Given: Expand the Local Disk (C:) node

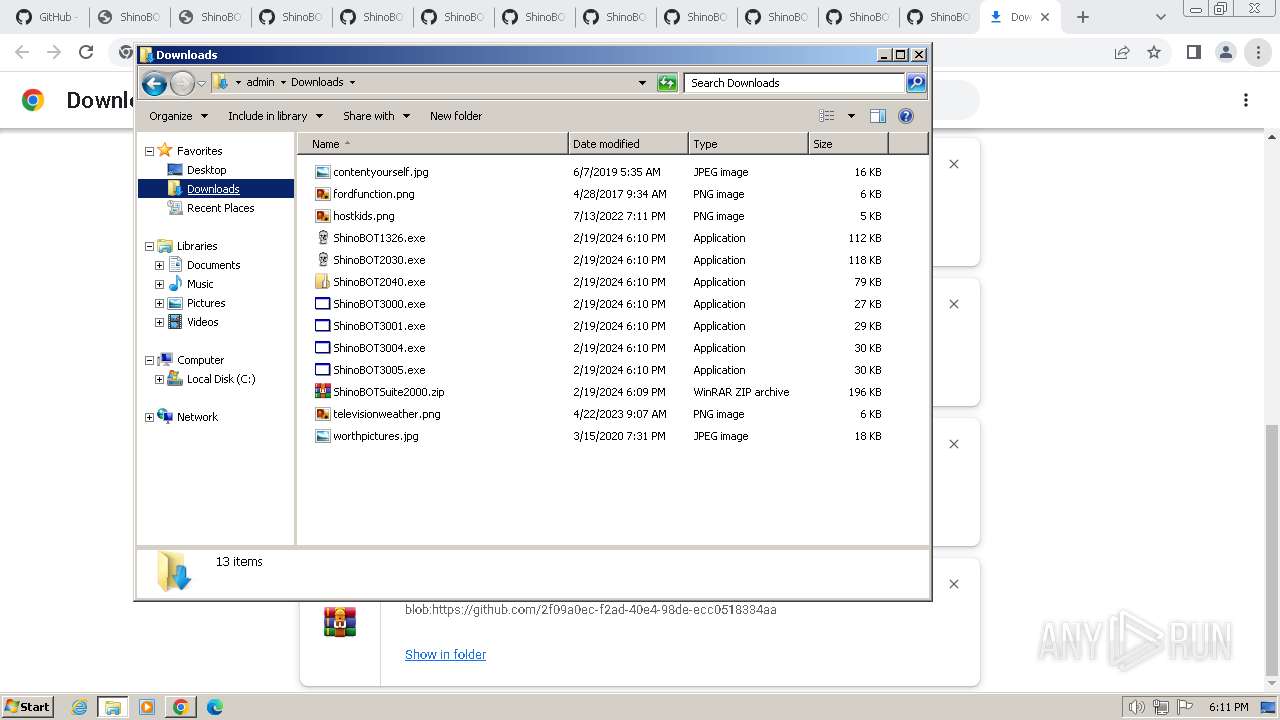Looking at the screenshot, I should [x=159, y=379].
